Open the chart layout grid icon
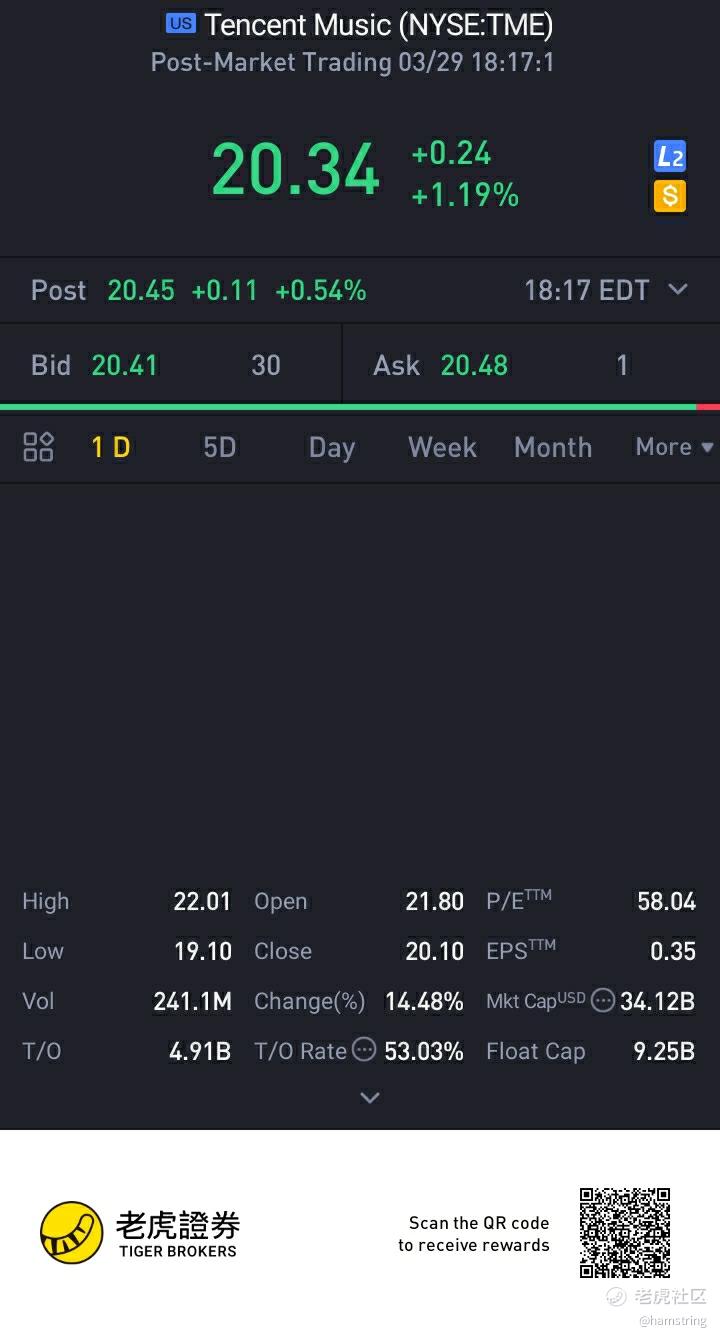This screenshot has width=720, height=1337. 38,447
